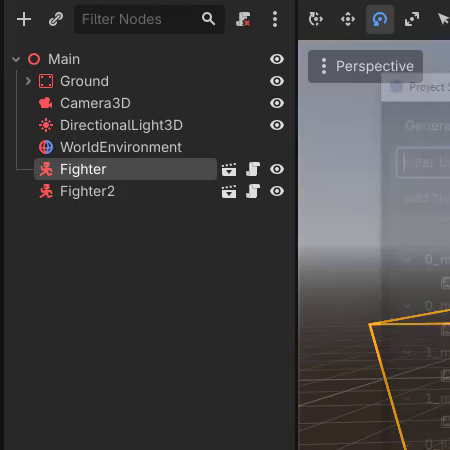The height and width of the screenshot is (450, 450).
Task: Click the Fighter2 character body icon
Action: pos(46,191)
